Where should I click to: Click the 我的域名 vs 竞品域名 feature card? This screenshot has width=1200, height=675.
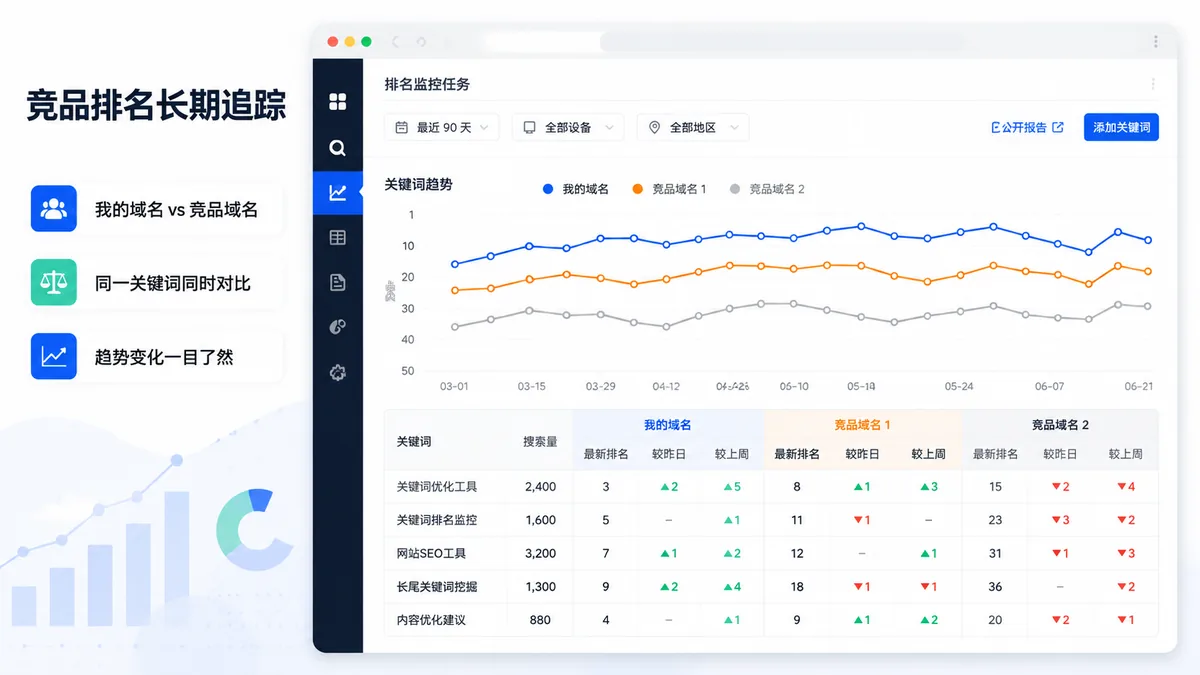156,209
